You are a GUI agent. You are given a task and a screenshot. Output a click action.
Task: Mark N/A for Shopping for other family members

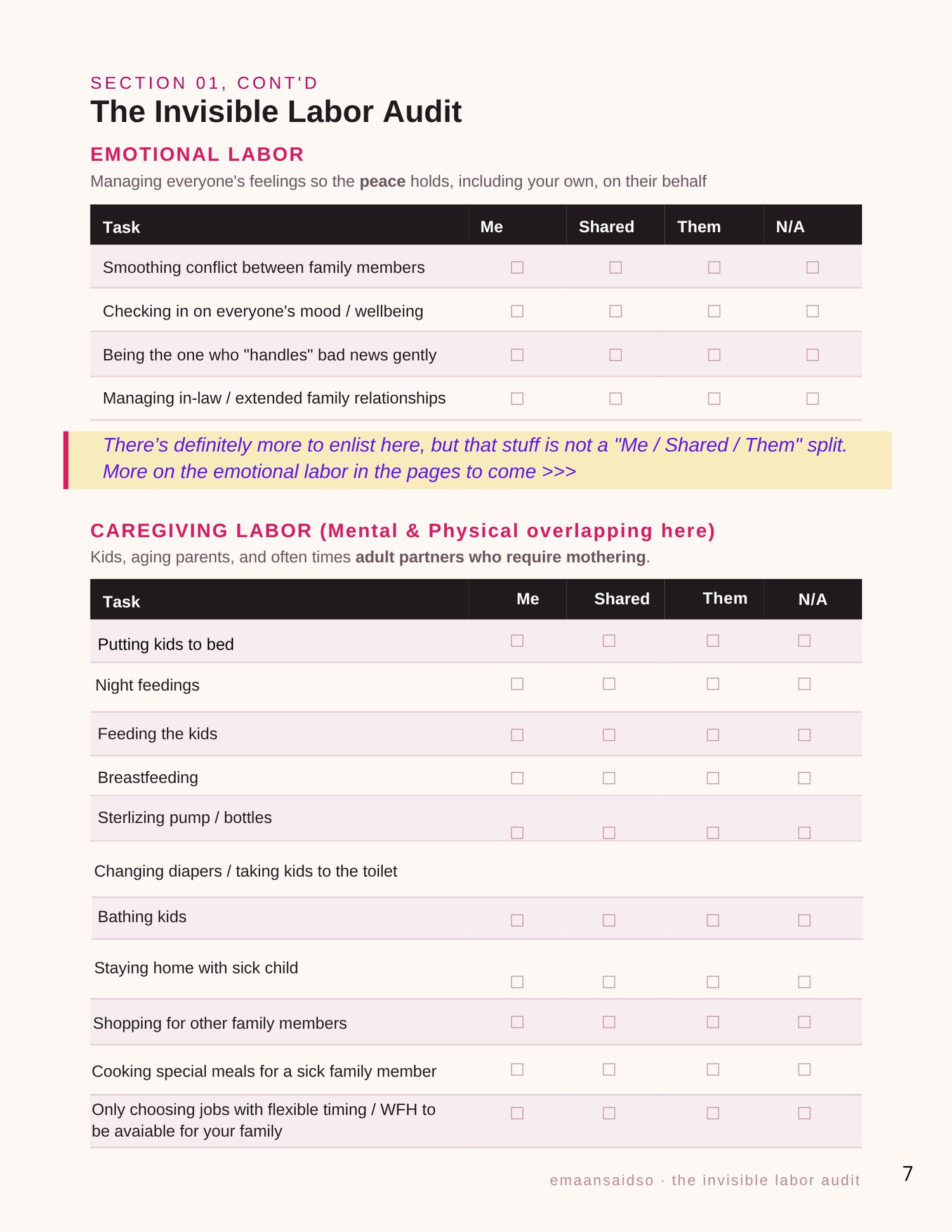(805, 1022)
